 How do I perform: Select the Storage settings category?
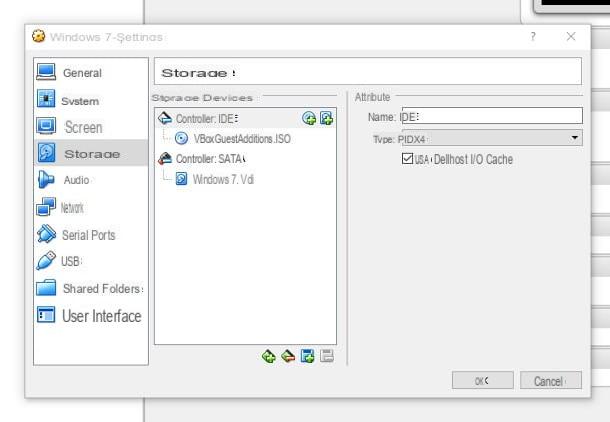click(x=91, y=153)
